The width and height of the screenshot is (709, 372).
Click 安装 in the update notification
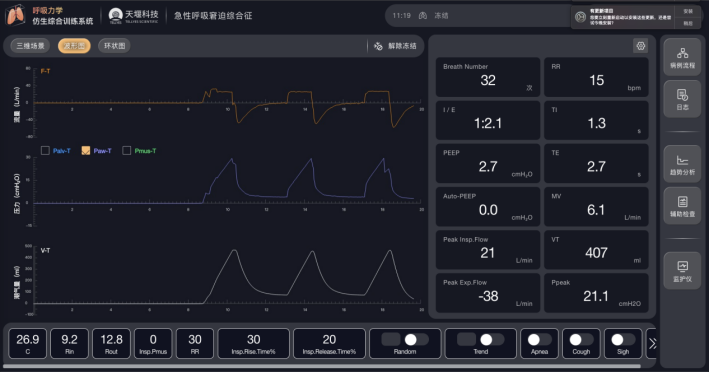coord(688,11)
